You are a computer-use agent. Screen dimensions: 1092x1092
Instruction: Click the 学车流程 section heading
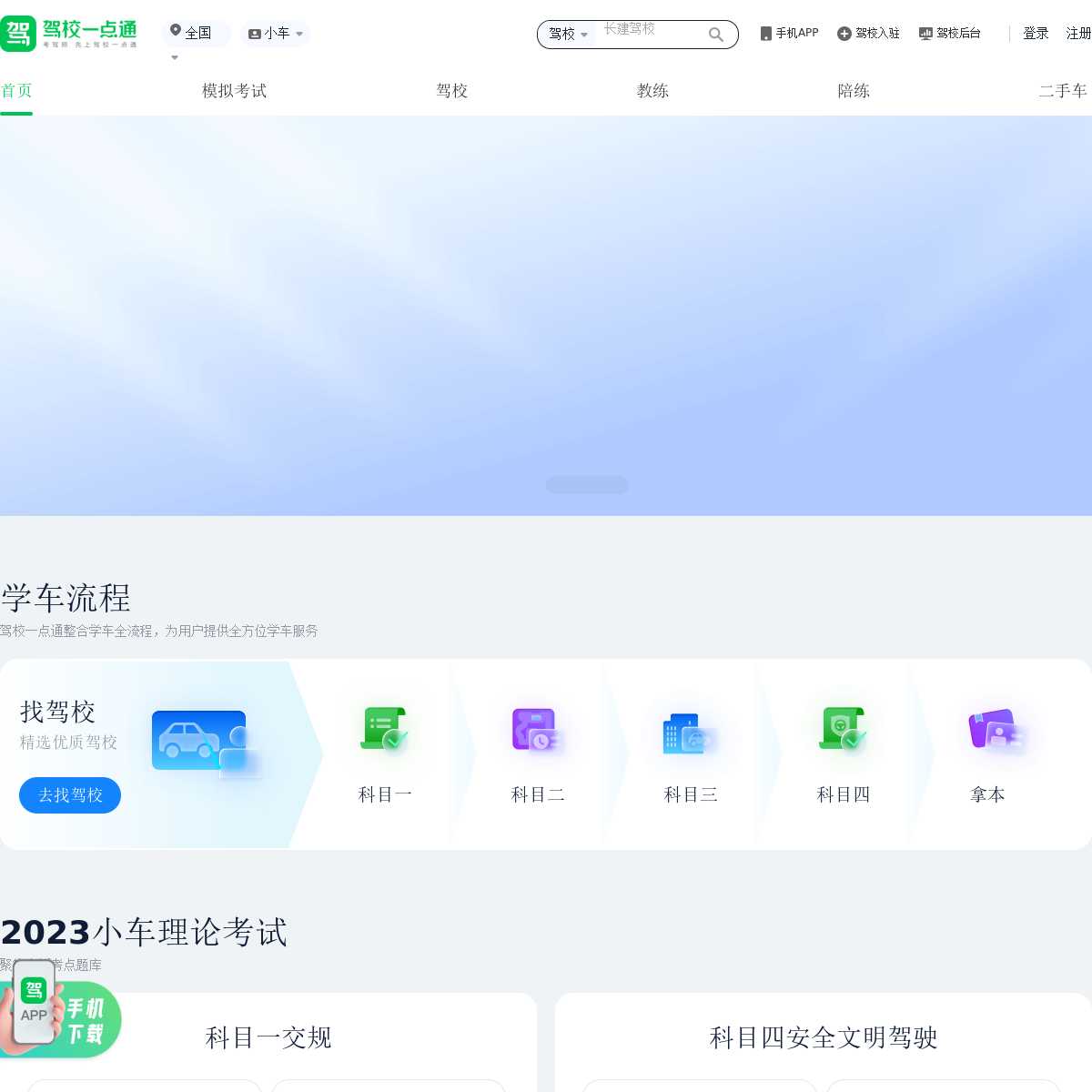66,599
